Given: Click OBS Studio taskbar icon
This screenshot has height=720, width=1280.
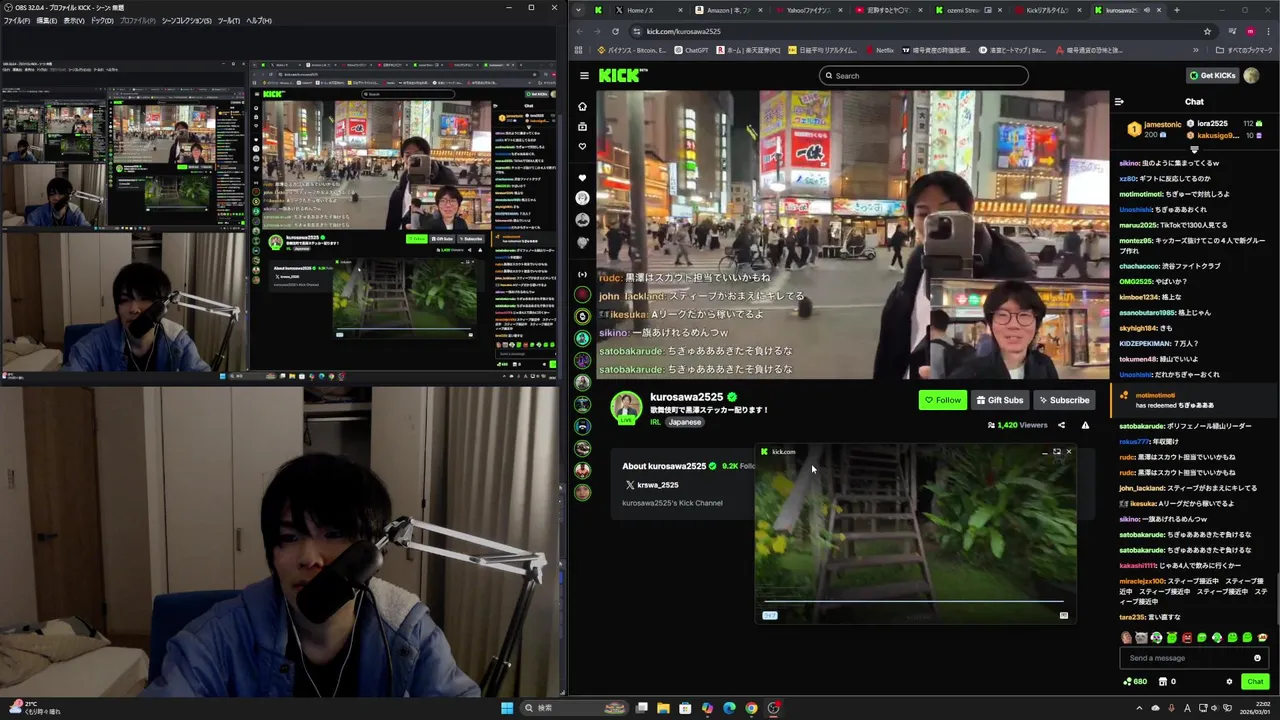Looking at the screenshot, I should click(x=773, y=708).
